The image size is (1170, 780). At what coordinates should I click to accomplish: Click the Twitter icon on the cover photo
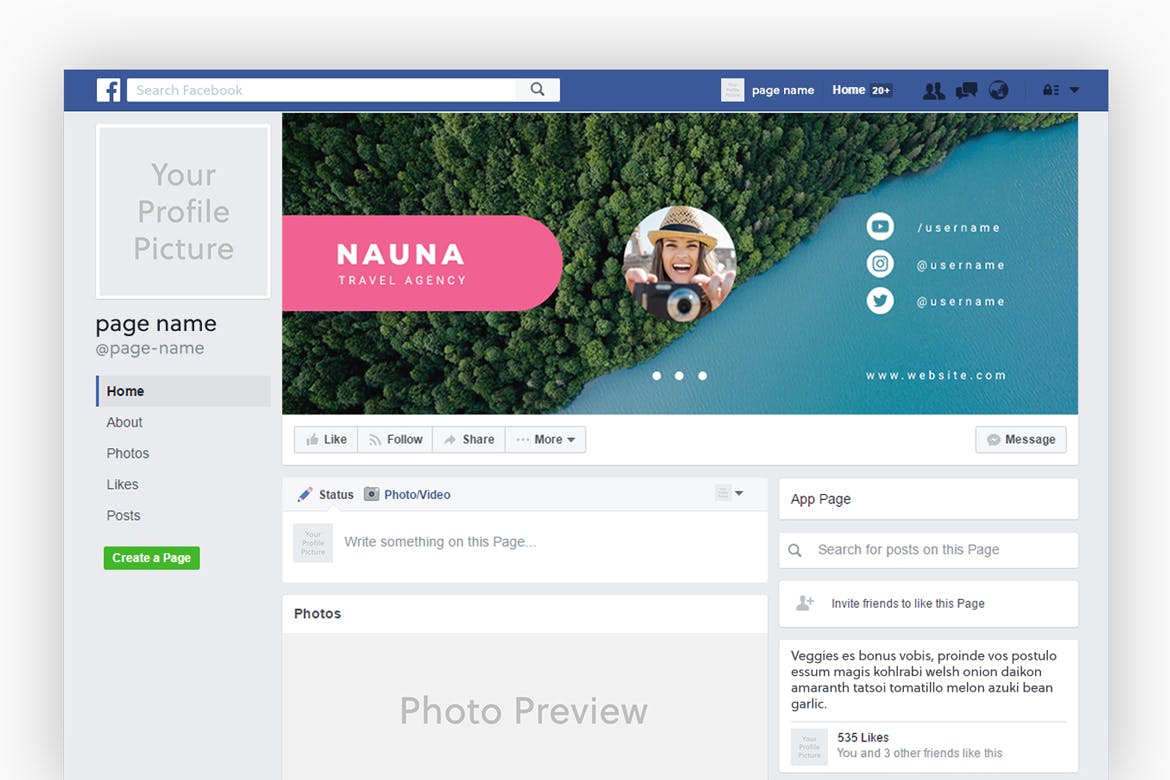pos(879,300)
